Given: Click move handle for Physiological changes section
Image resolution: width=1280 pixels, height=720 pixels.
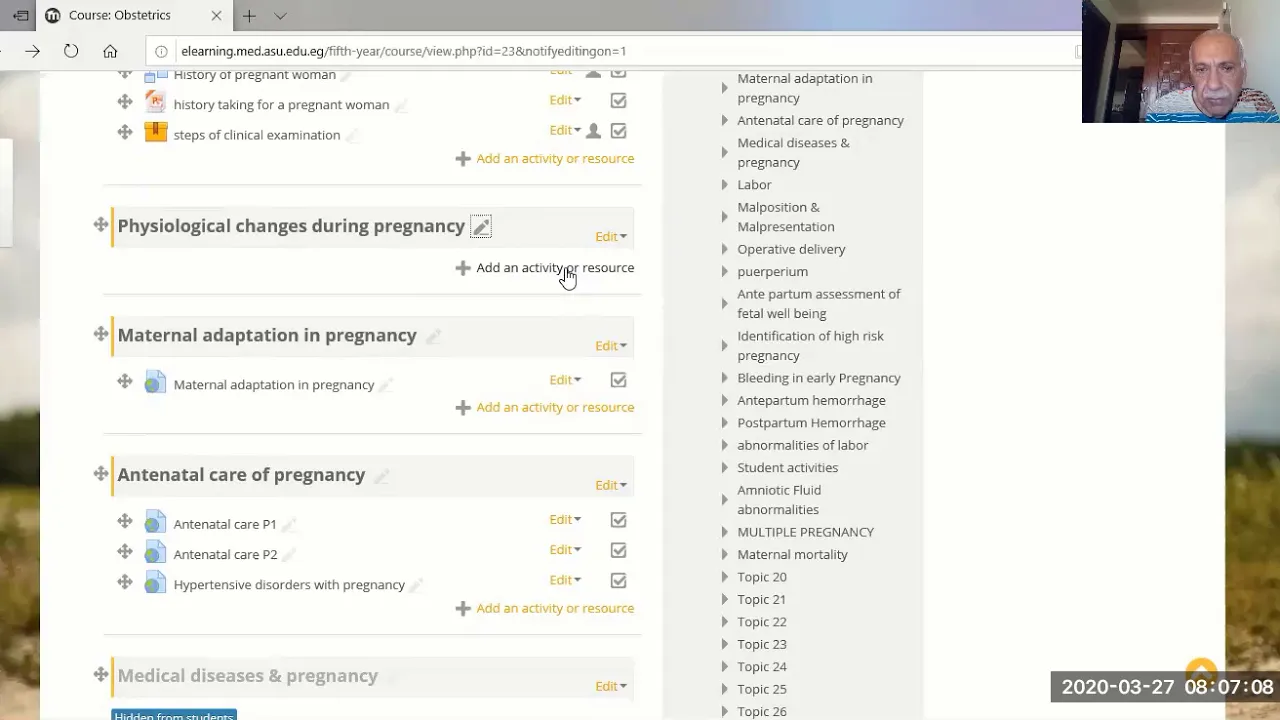Looking at the screenshot, I should 101,224.
